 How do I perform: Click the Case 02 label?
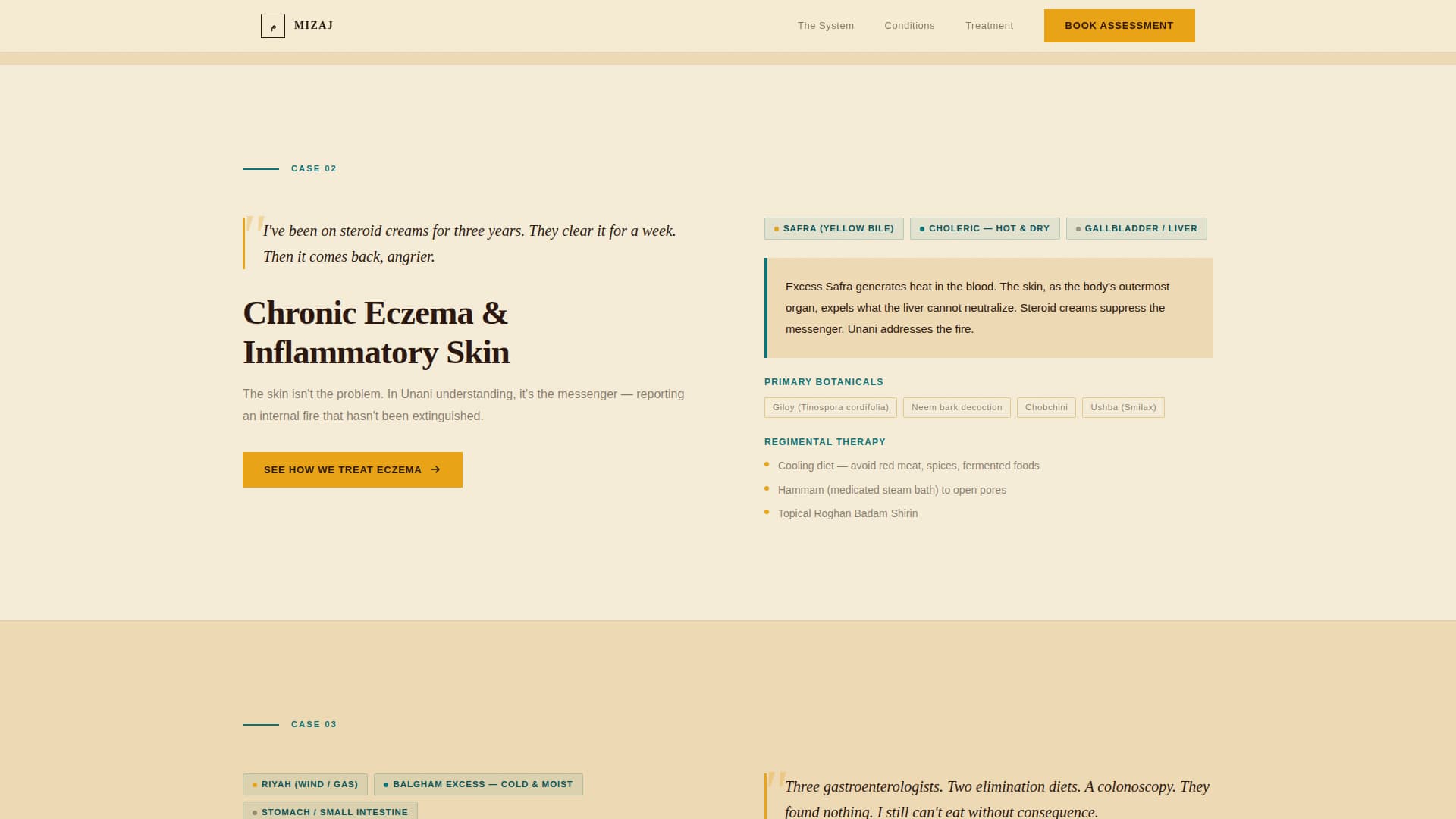pos(314,168)
